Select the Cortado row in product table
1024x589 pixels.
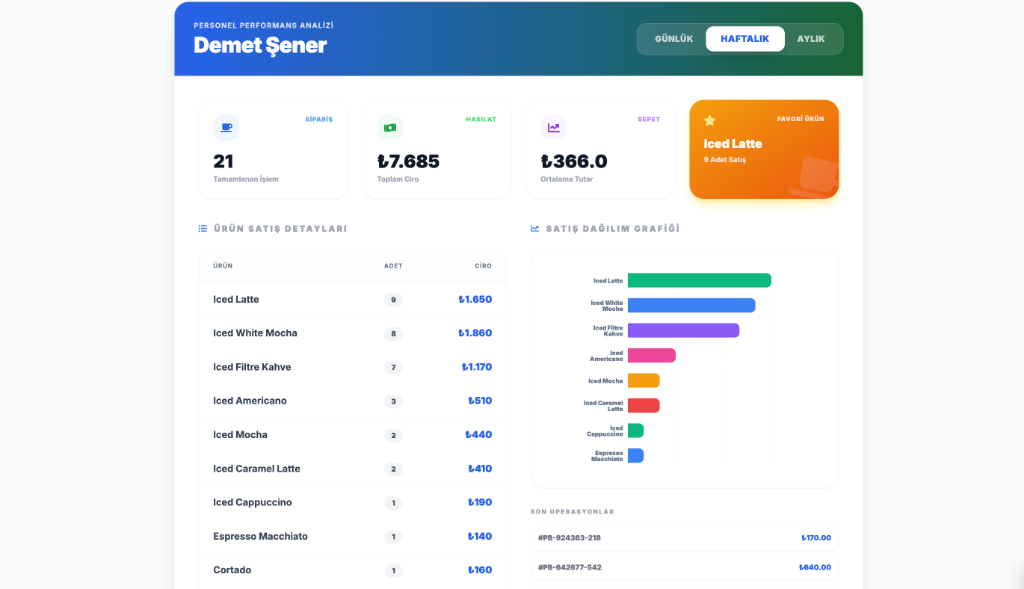pos(352,570)
